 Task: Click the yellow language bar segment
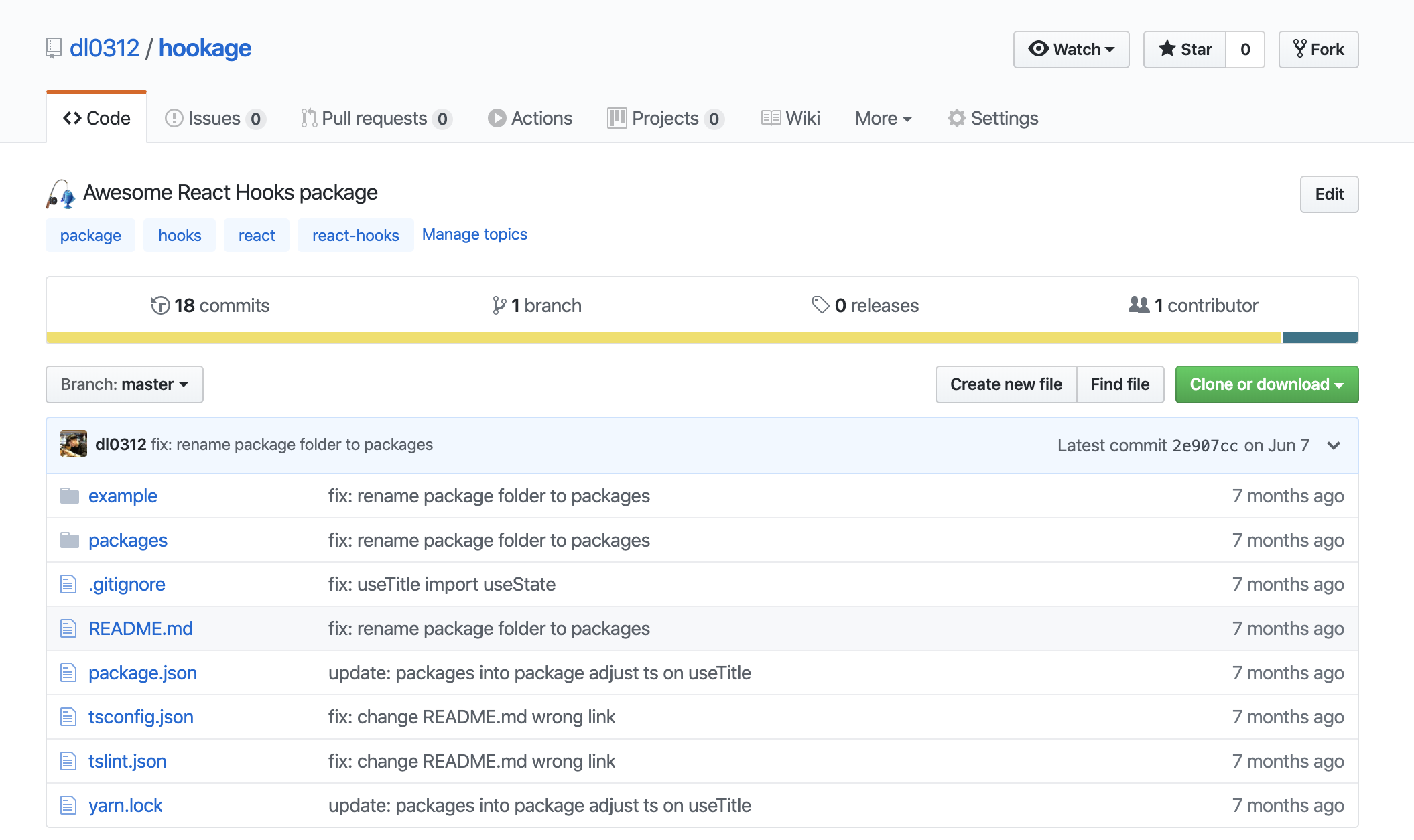(663, 338)
